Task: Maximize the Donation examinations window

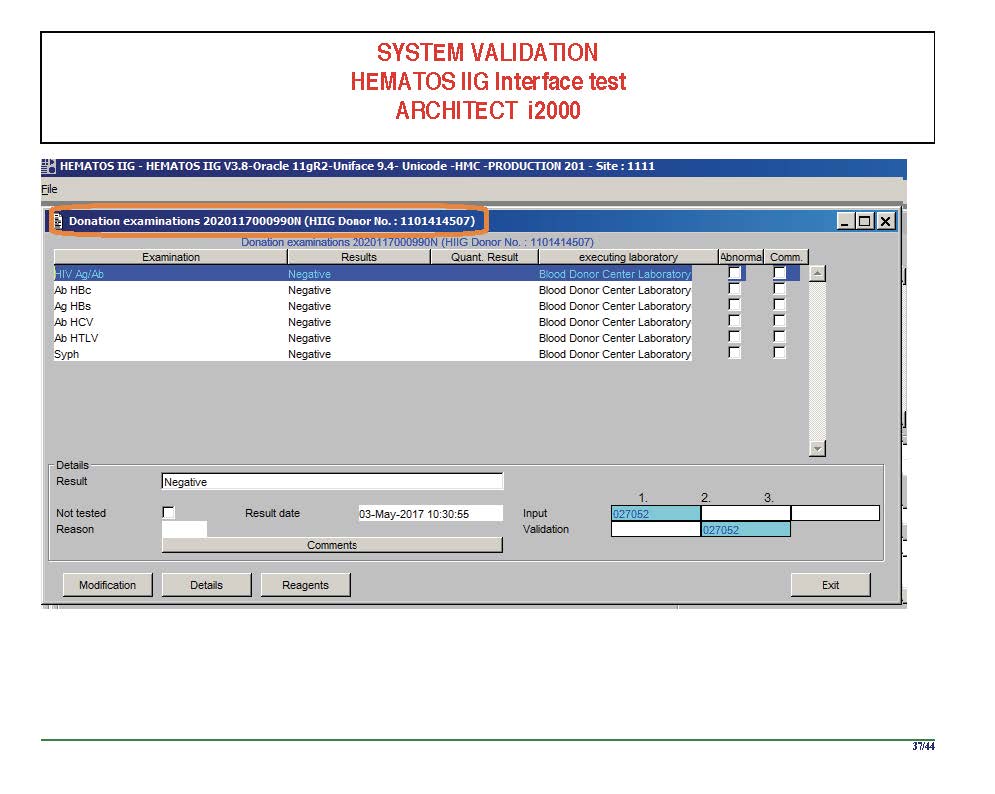Action: (865, 221)
